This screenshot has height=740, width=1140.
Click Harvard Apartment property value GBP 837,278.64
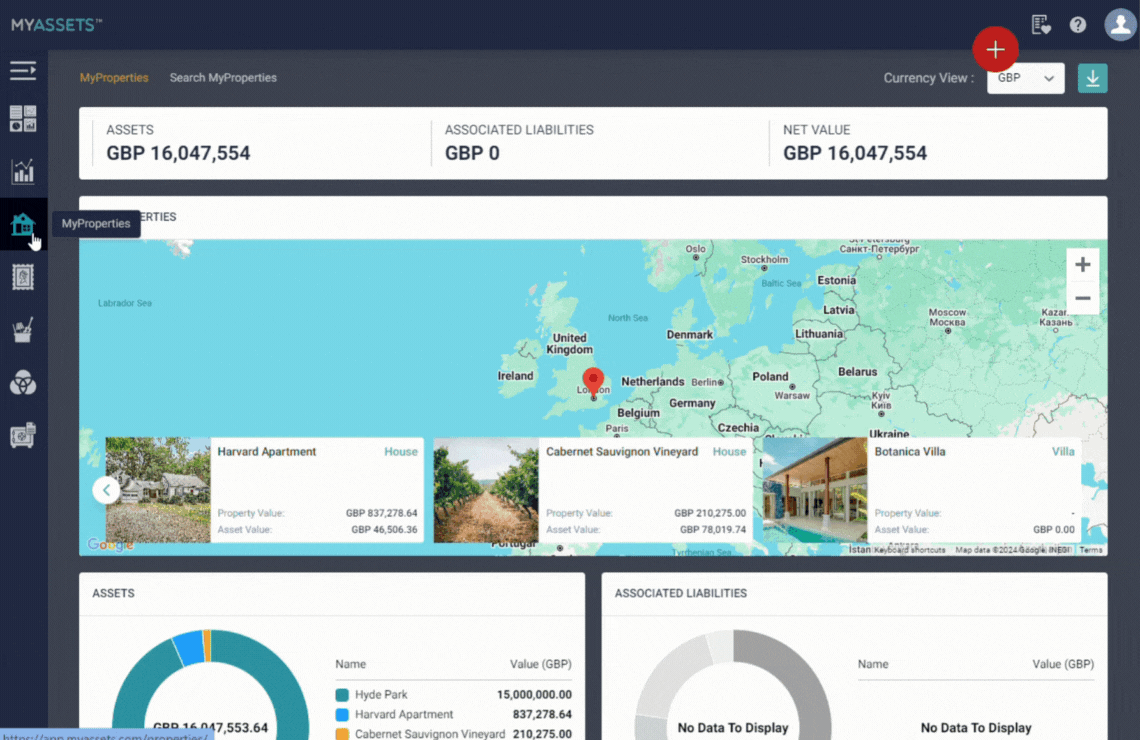(x=382, y=513)
